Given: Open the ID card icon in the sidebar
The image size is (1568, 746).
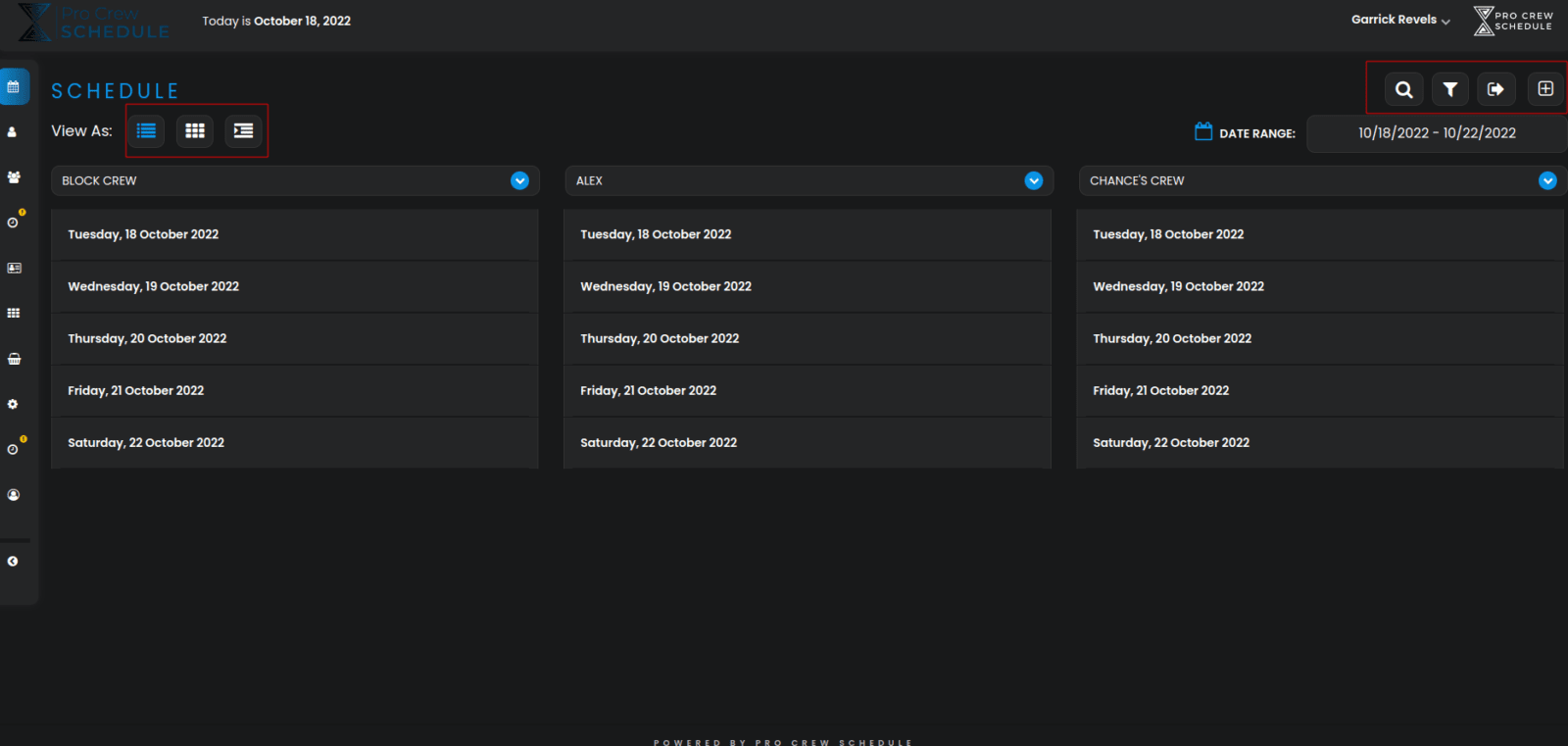Looking at the screenshot, I should [14, 268].
